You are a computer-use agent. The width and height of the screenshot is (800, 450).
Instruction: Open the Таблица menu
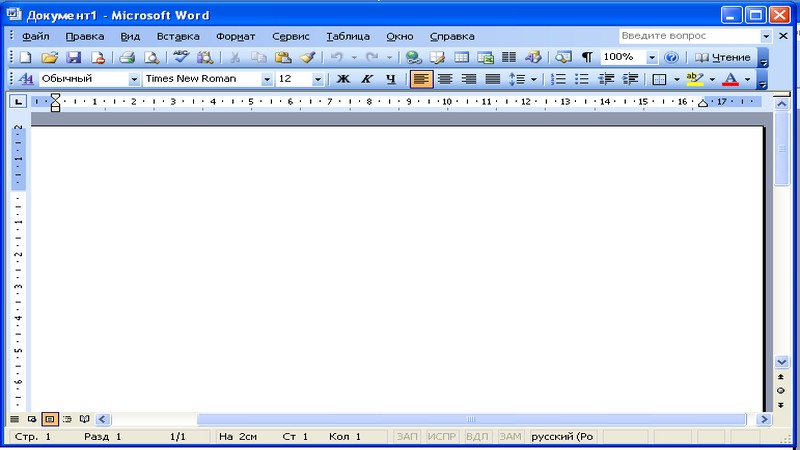coord(348,37)
